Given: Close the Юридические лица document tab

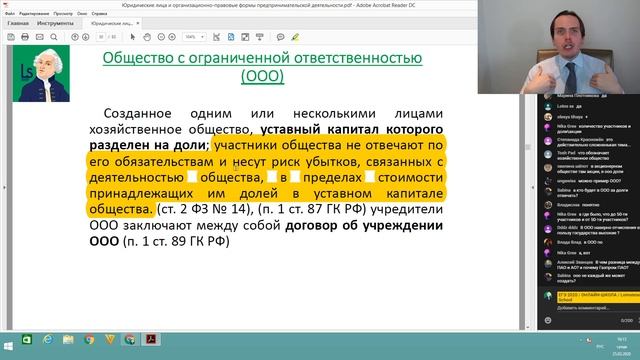Looking at the screenshot, I should pyautogui.click(x=138, y=23).
